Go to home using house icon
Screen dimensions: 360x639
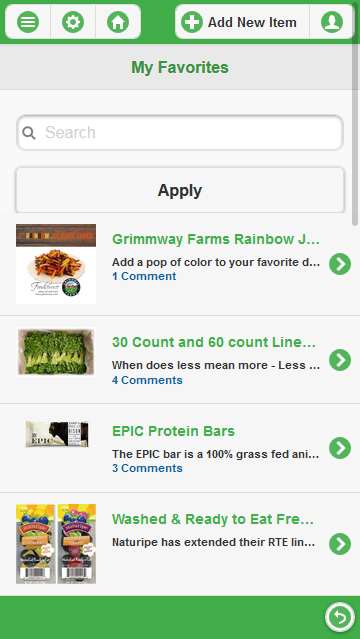point(118,22)
